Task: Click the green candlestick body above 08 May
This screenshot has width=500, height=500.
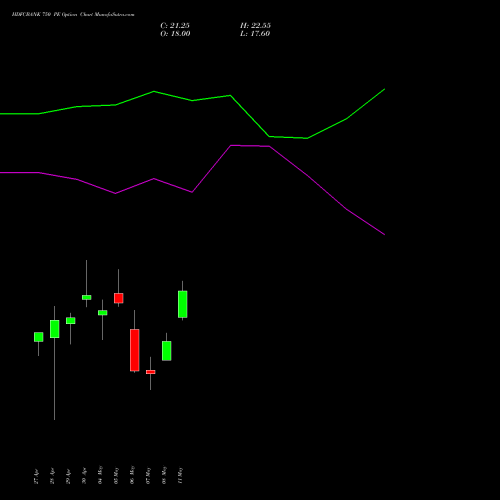Action: pyautogui.click(x=167, y=351)
